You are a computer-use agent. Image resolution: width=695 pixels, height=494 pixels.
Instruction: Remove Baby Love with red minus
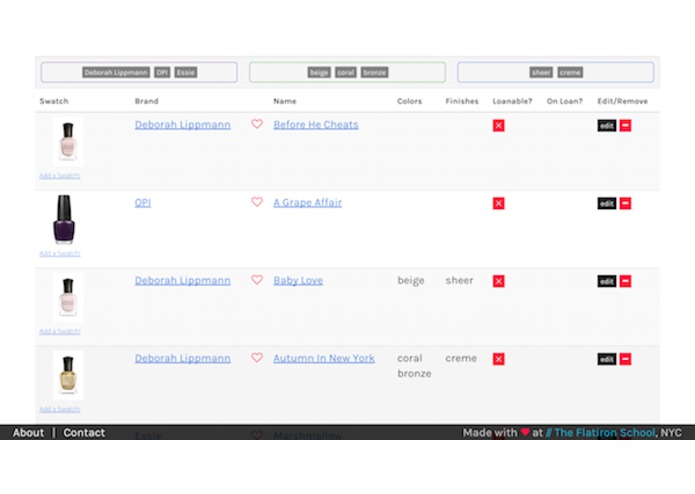pyautogui.click(x=625, y=281)
